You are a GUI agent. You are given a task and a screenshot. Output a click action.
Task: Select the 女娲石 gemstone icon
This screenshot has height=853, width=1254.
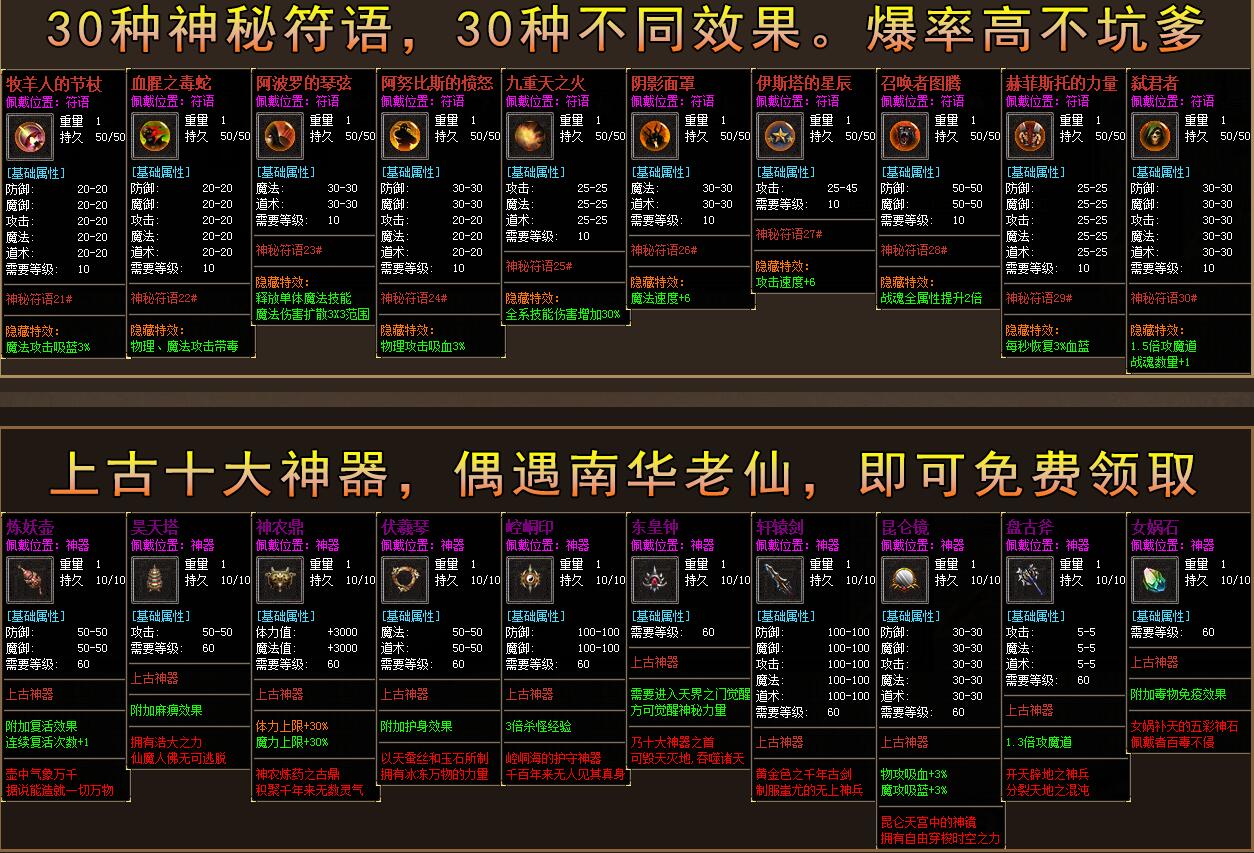1154,580
